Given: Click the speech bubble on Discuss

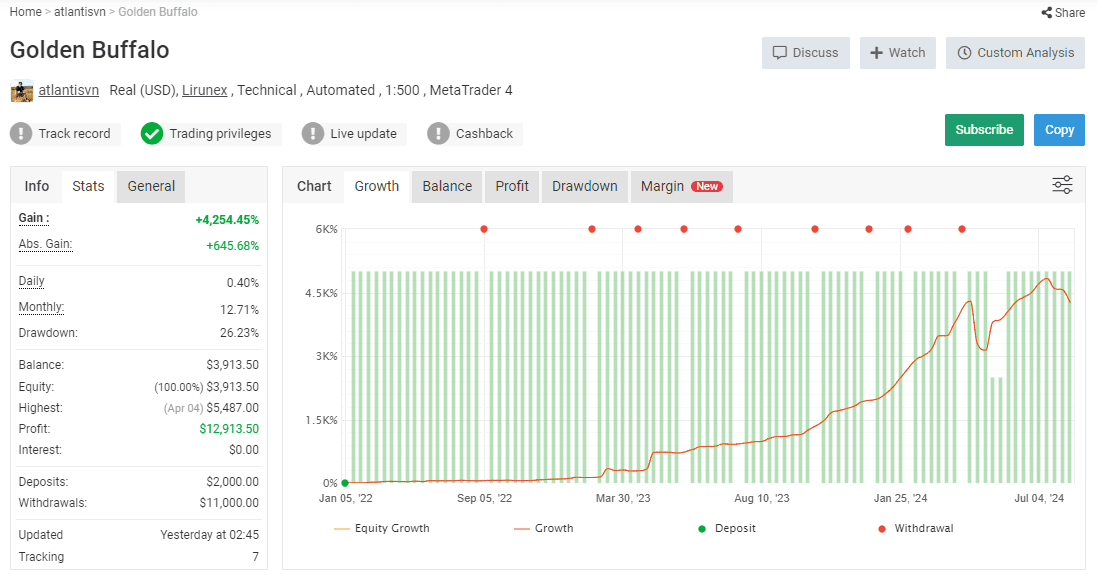Looking at the screenshot, I should coord(779,52).
